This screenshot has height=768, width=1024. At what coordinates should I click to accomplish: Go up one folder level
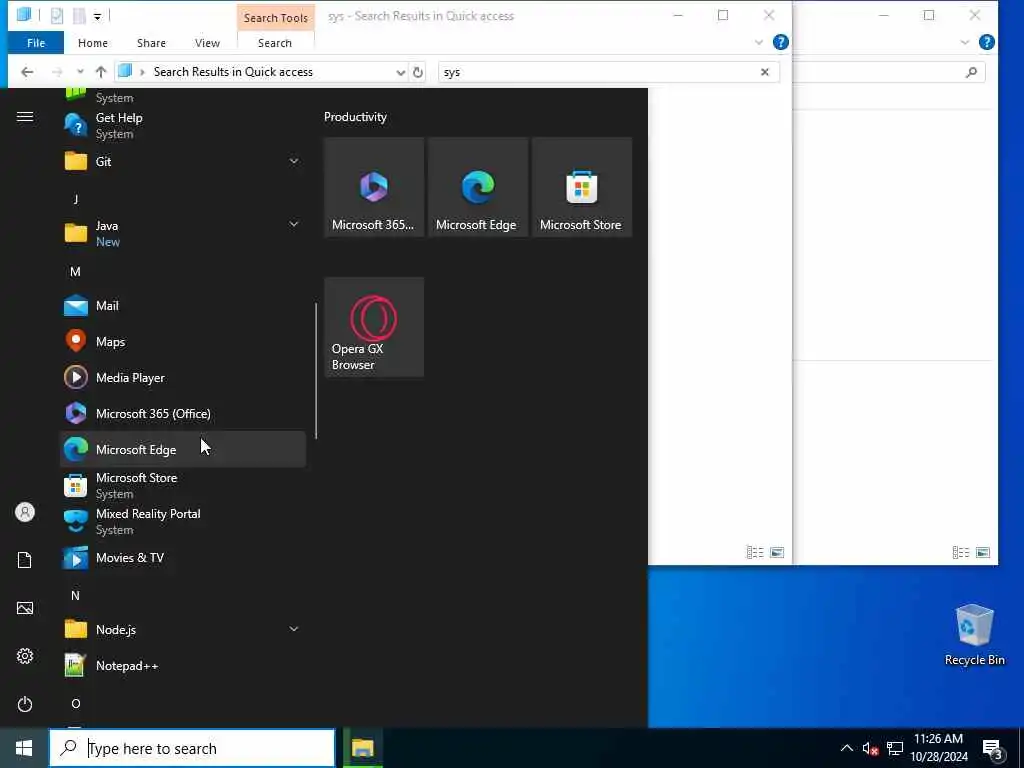pos(101,72)
